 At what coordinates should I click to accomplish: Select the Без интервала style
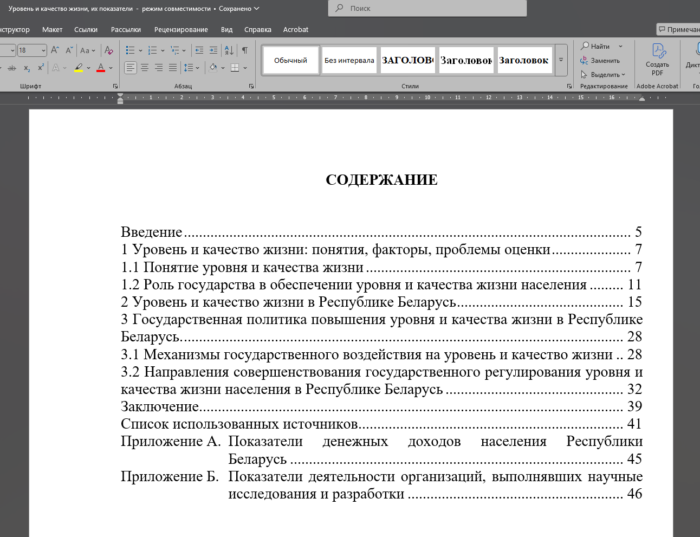click(x=349, y=60)
